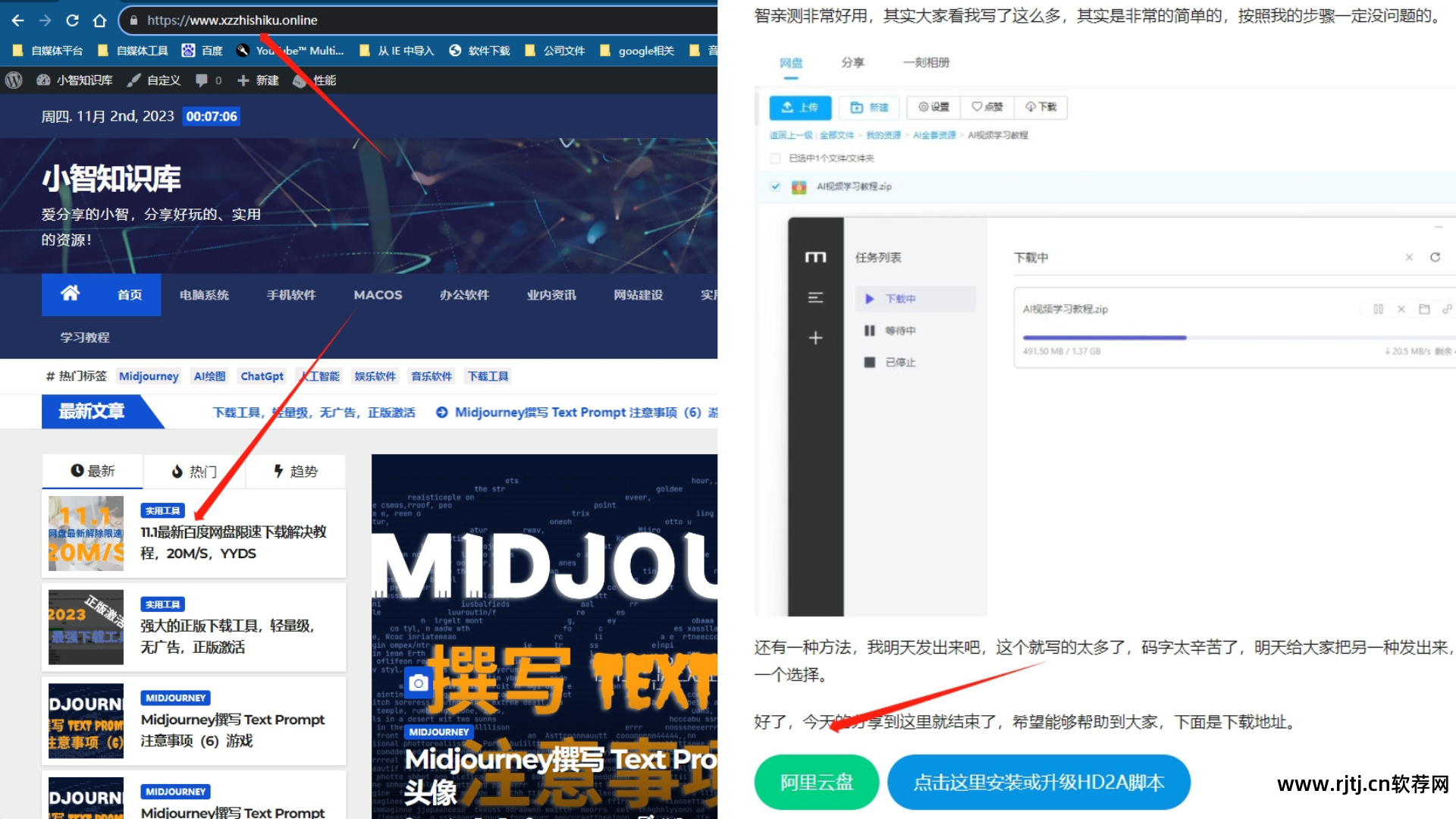Select 下载中 in task list

(915, 299)
